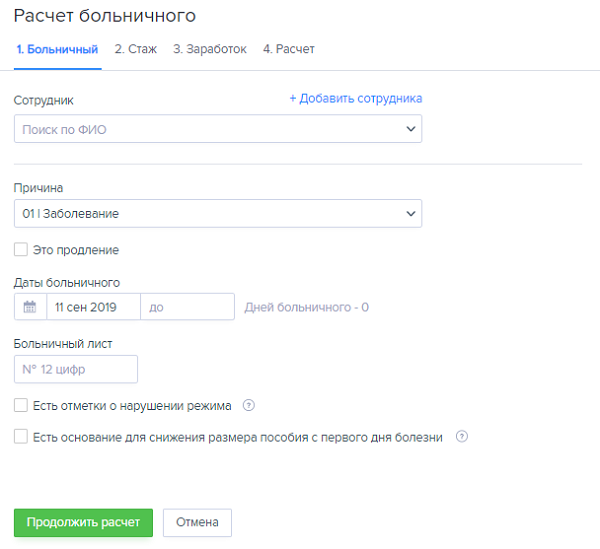Click the start date field "11 сен 2019"

93,307
